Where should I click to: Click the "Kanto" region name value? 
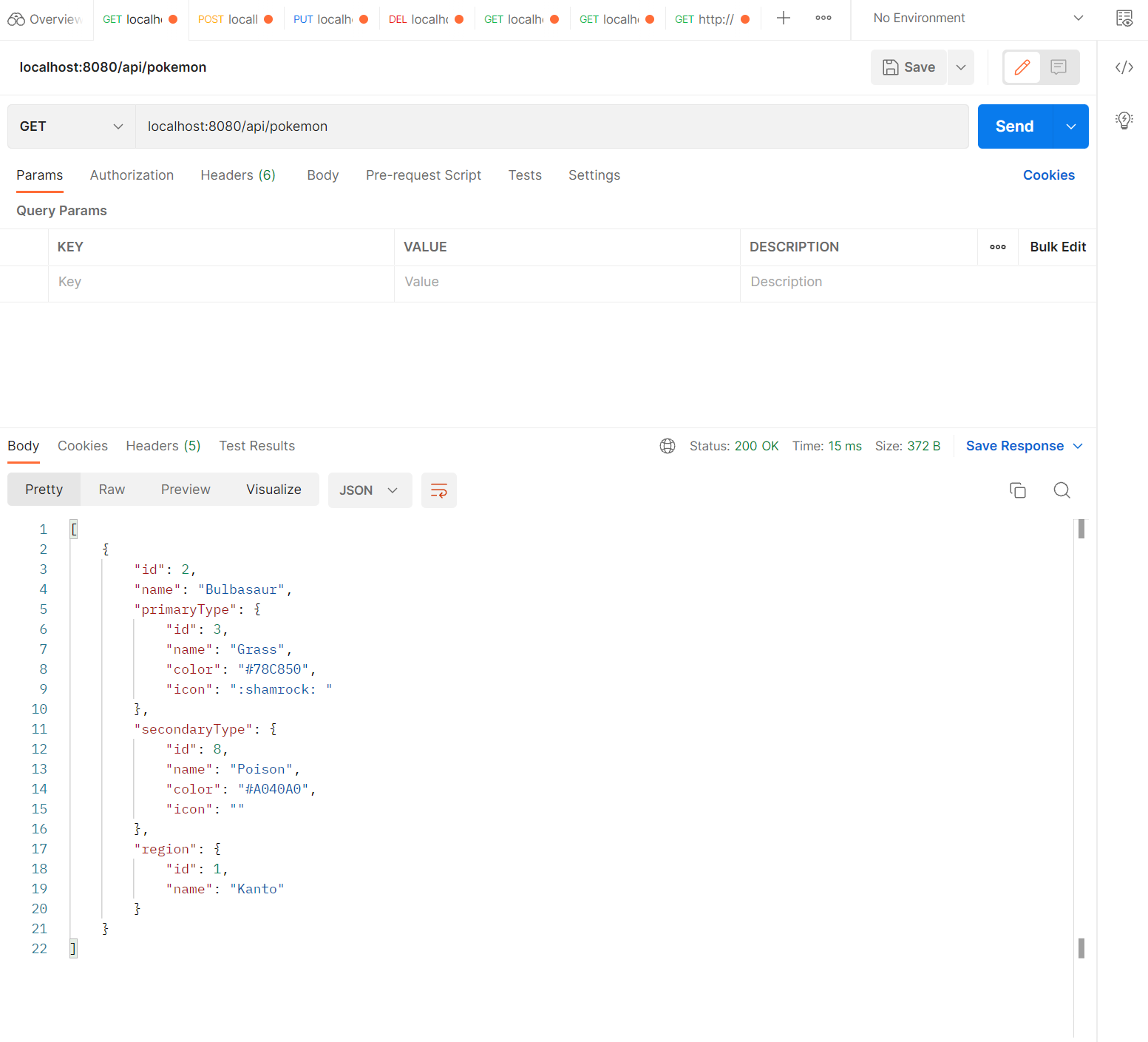257,889
